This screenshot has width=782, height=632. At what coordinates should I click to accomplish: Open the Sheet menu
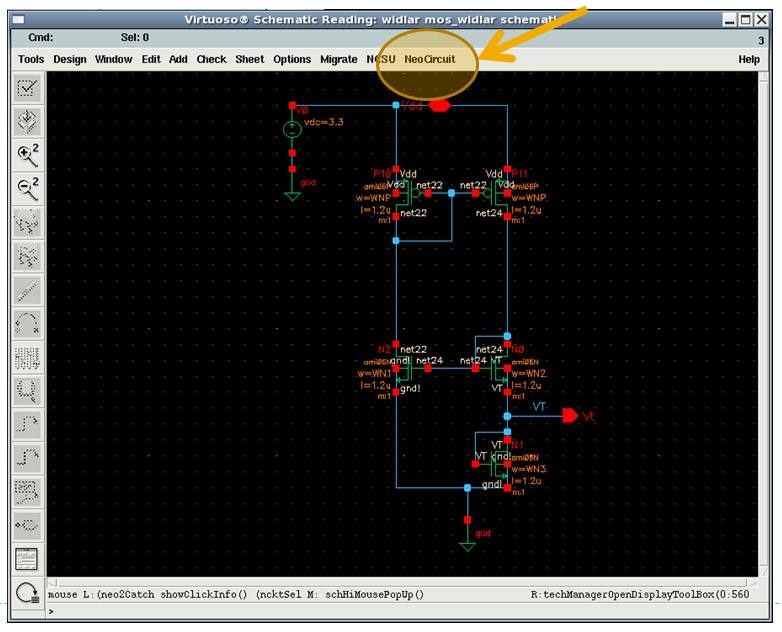coord(250,59)
